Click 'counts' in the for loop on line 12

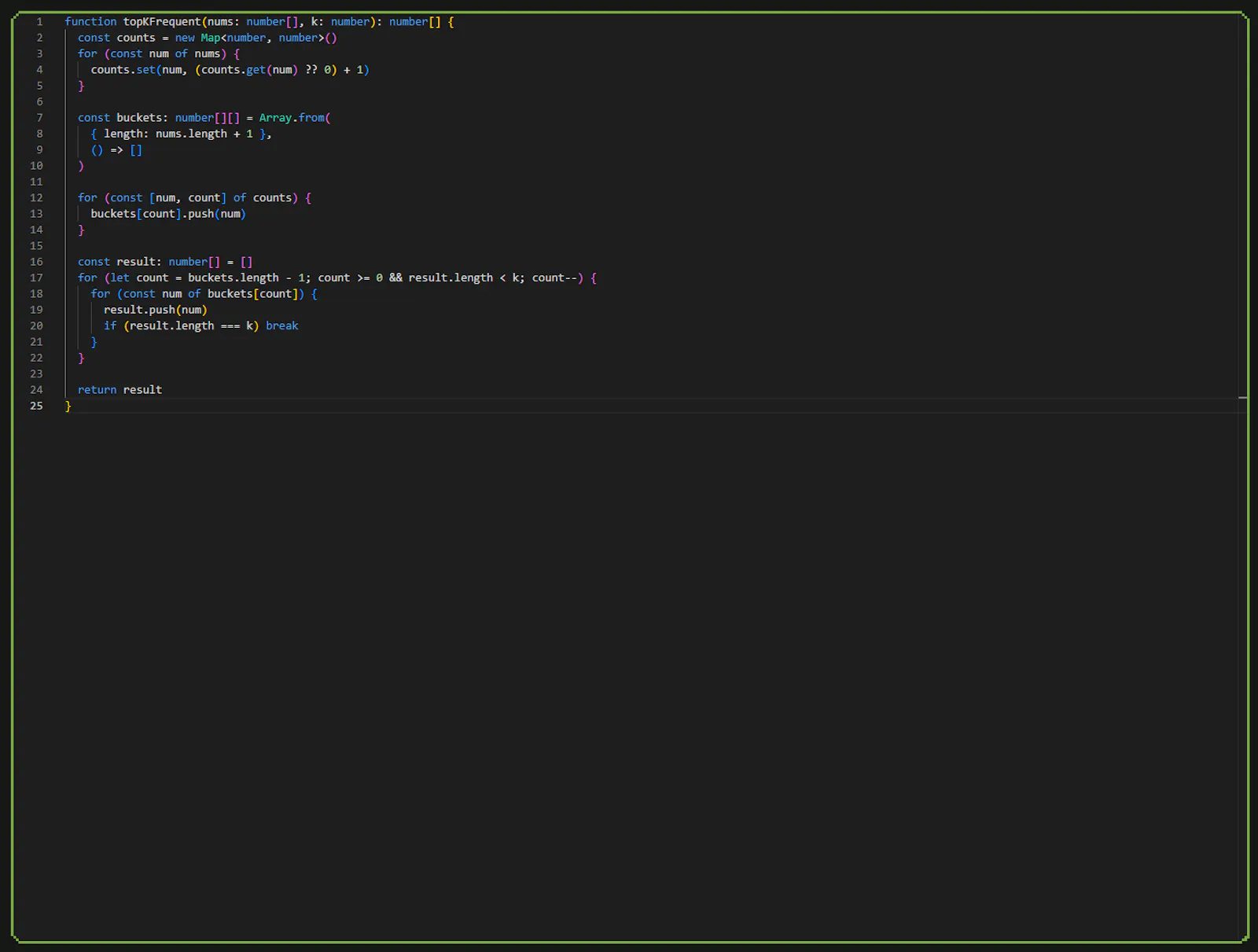pyautogui.click(x=272, y=198)
